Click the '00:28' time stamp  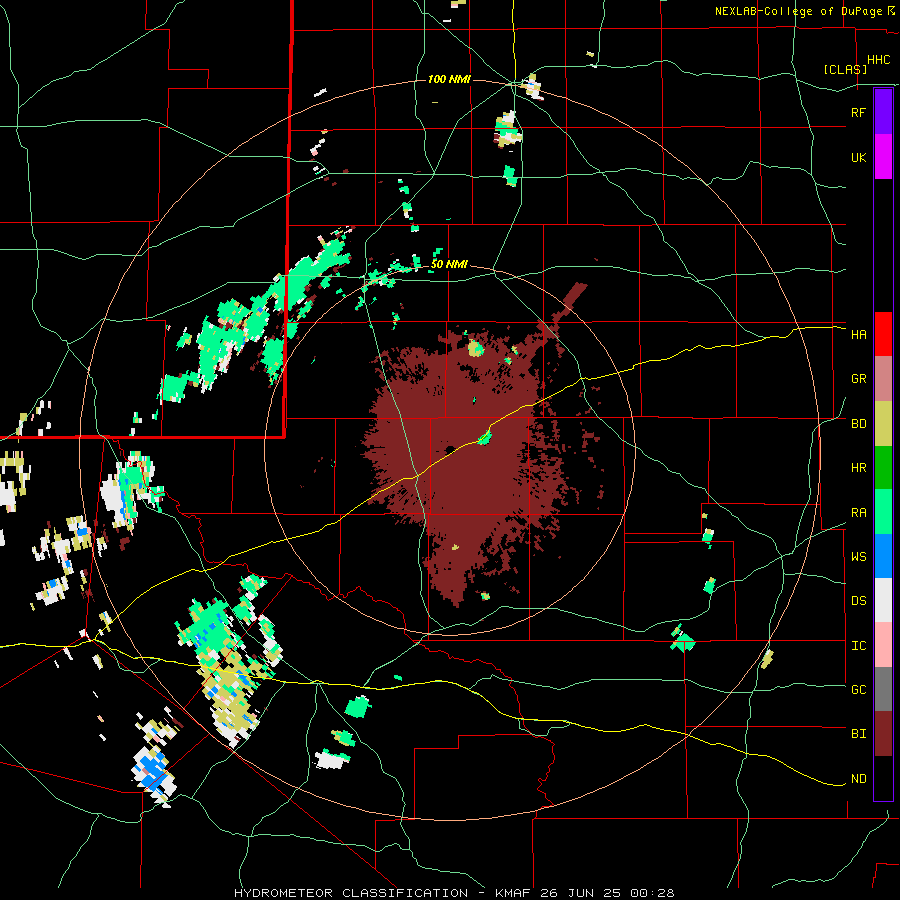(655, 893)
